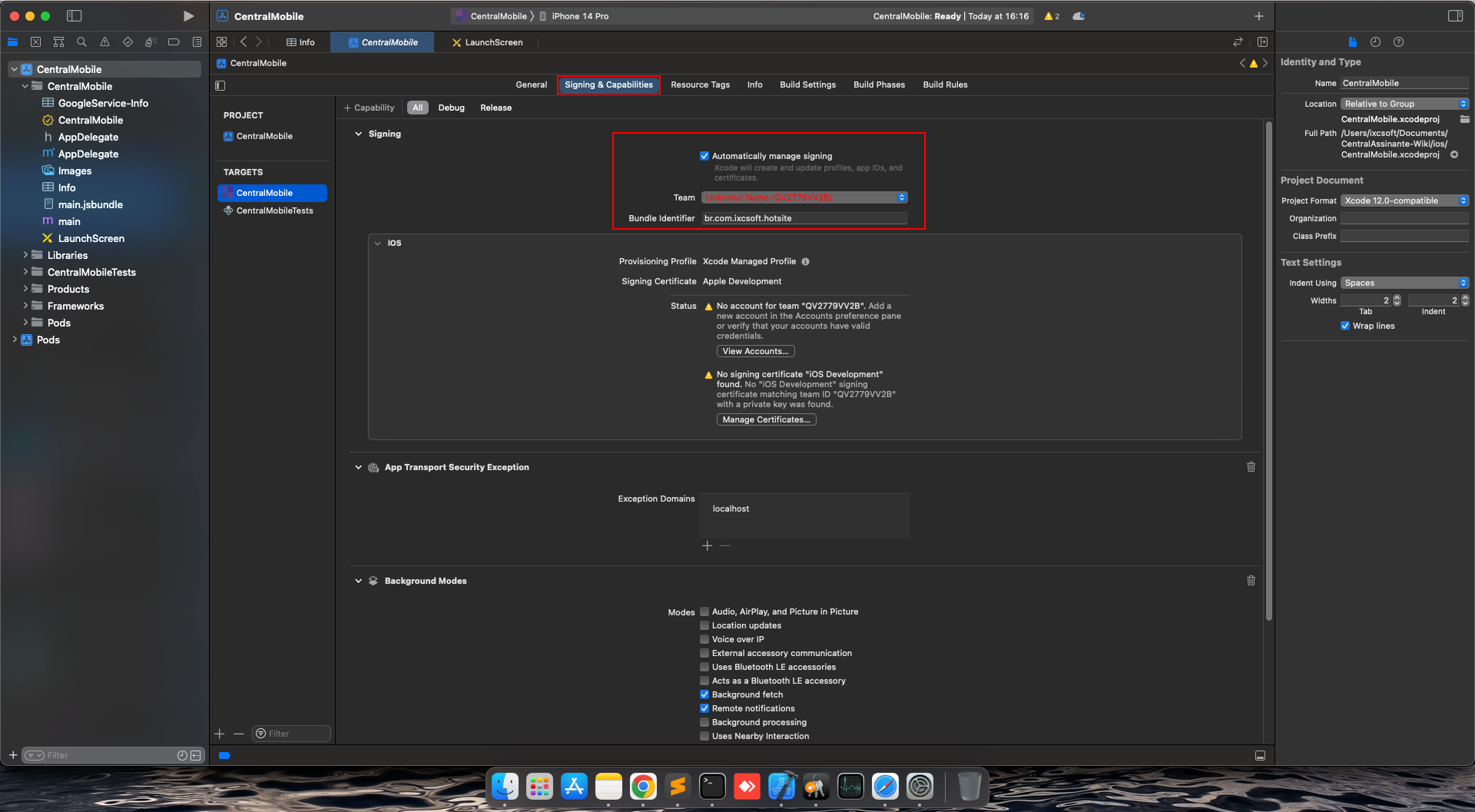1475x812 pixels.
Task: Filter capabilities by Release configuration
Action: [496, 108]
